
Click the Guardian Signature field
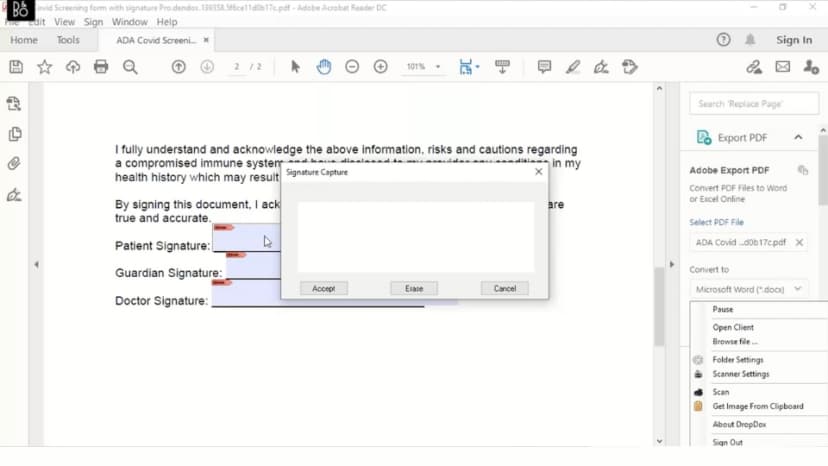[x=253, y=265]
